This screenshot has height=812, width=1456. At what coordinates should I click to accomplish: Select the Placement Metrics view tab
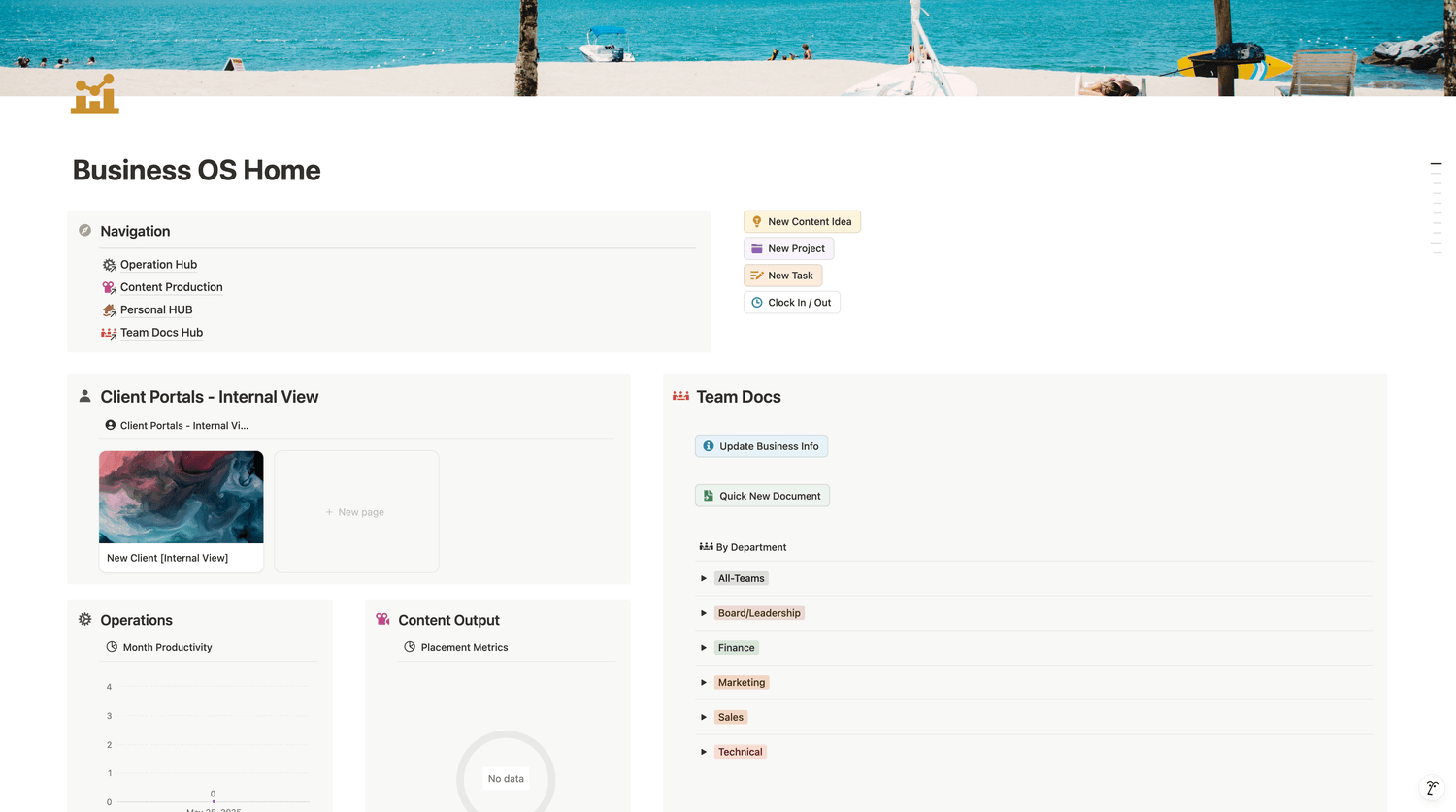(x=456, y=647)
